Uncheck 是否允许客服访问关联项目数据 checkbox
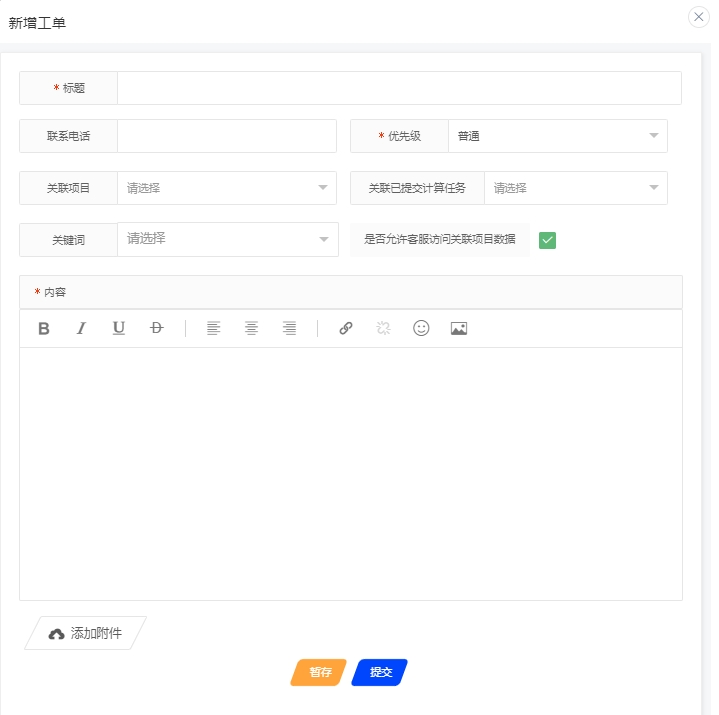The image size is (719, 715). coord(547,240)
